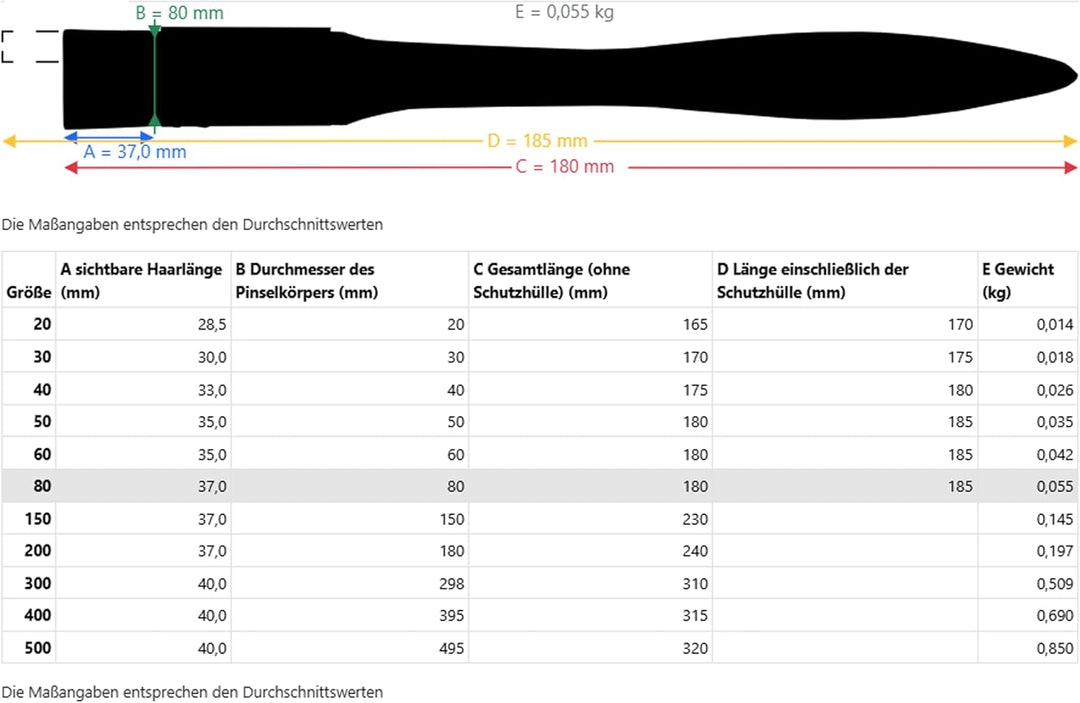Select the highlighted size 80 row header
1080x703 pixels.
[29, 486]
